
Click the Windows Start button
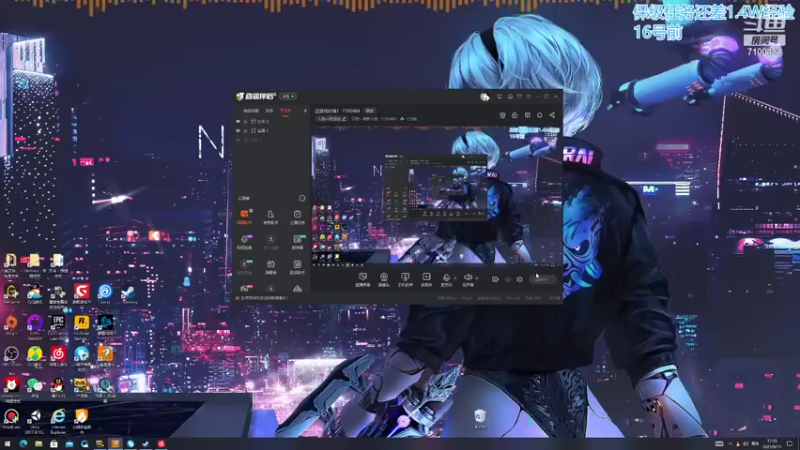pos(7,444)
